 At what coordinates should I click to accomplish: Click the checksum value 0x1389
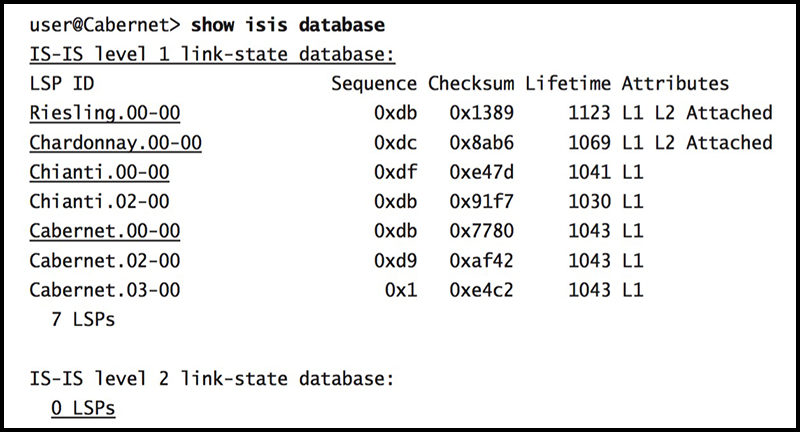click(x=481, y=113)
